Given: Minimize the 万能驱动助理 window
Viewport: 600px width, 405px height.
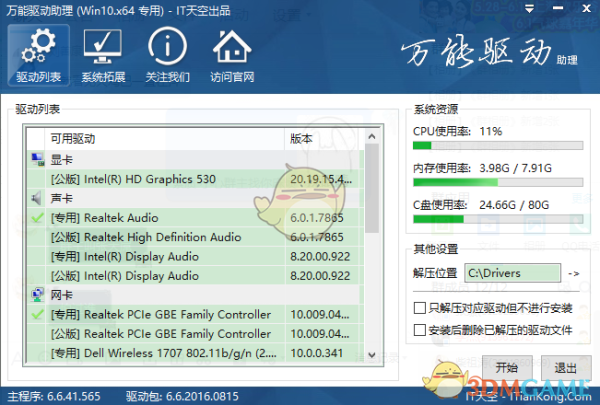Looking at the screenshot, I should [558, 8].
